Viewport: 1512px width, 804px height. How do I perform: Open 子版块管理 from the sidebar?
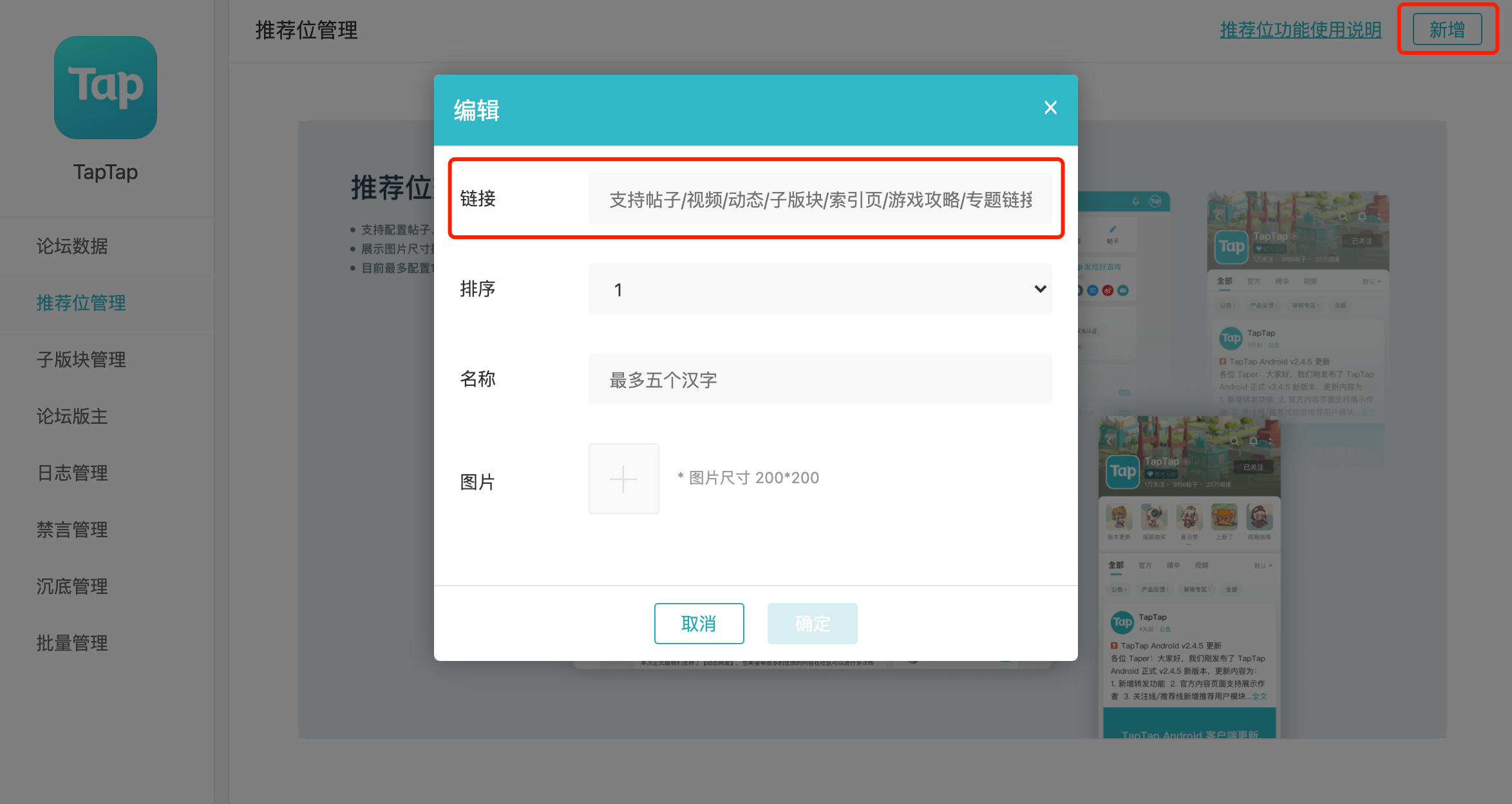click(80, 359)
